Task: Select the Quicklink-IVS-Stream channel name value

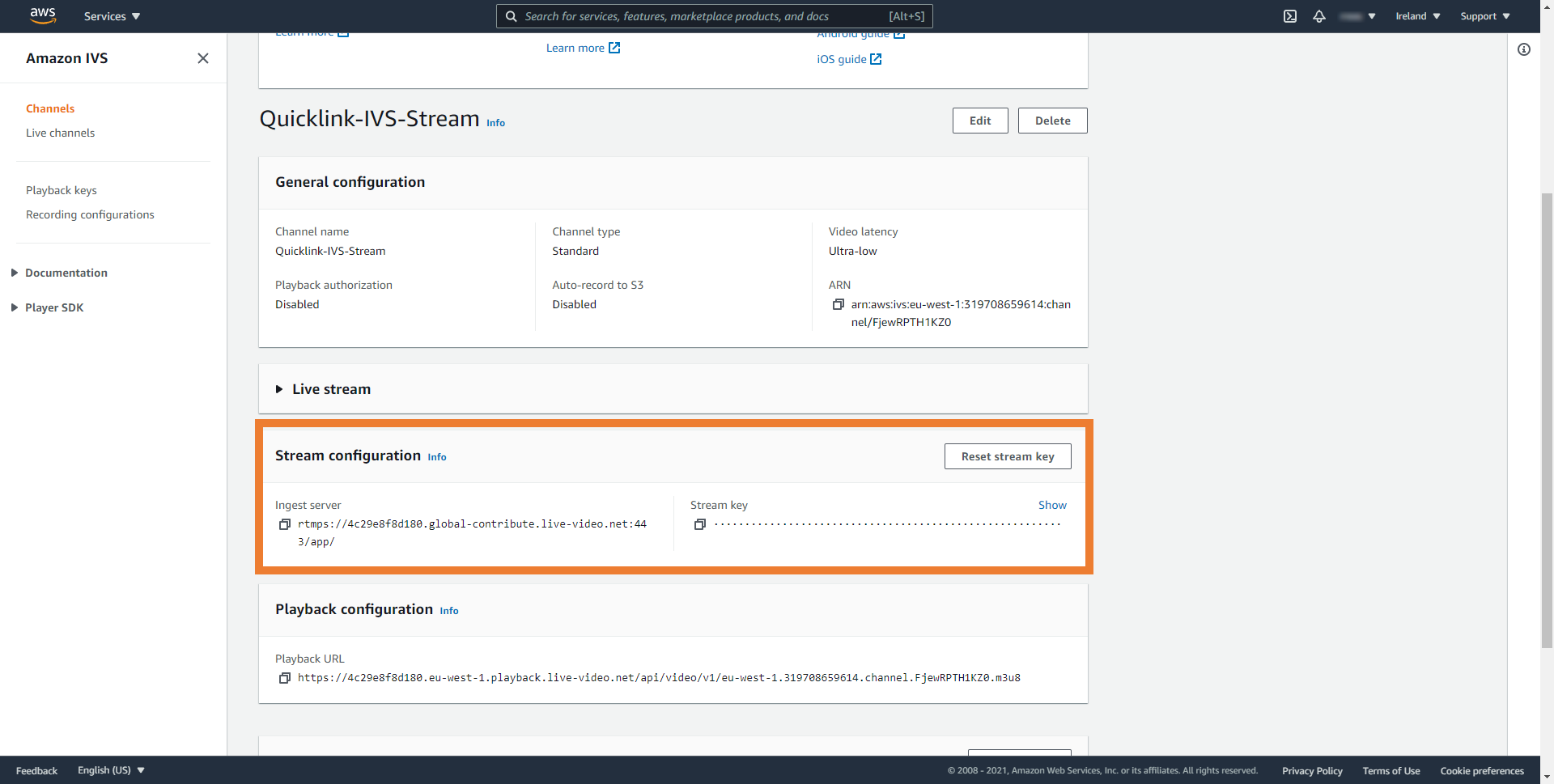Action: tap(330, 251)
